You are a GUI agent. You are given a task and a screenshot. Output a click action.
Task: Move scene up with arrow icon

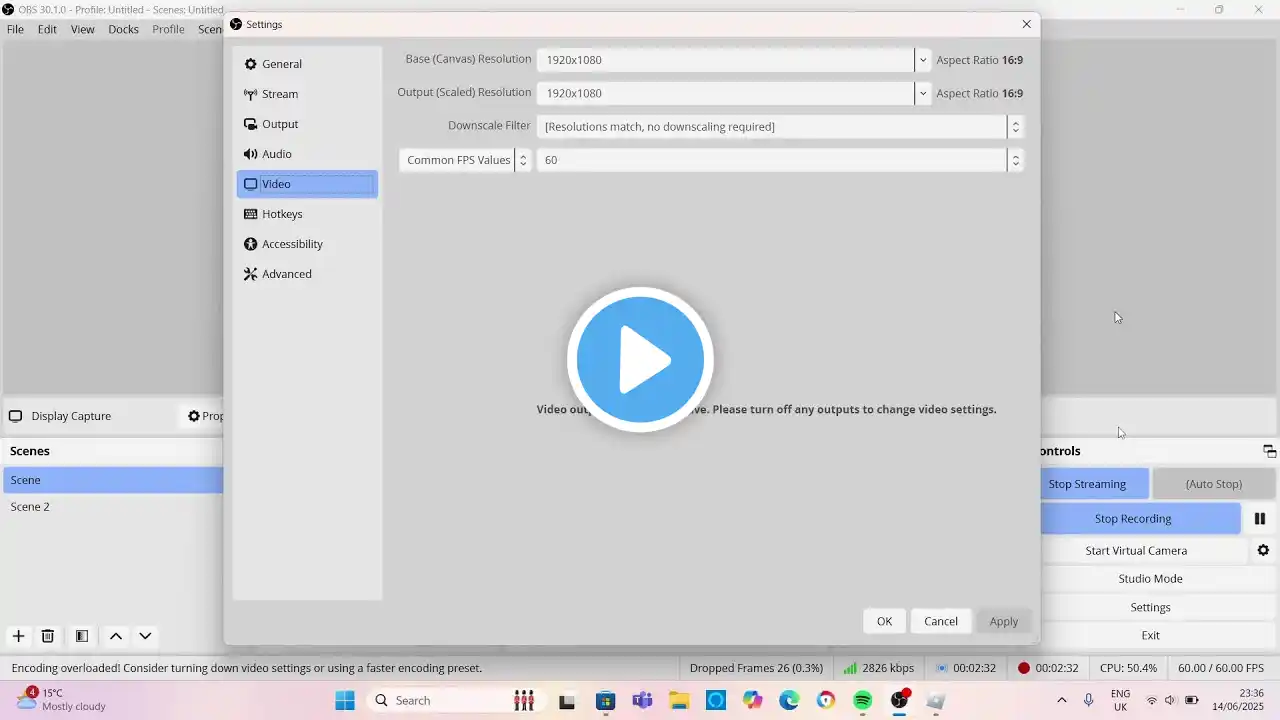(x=116, y=636)
